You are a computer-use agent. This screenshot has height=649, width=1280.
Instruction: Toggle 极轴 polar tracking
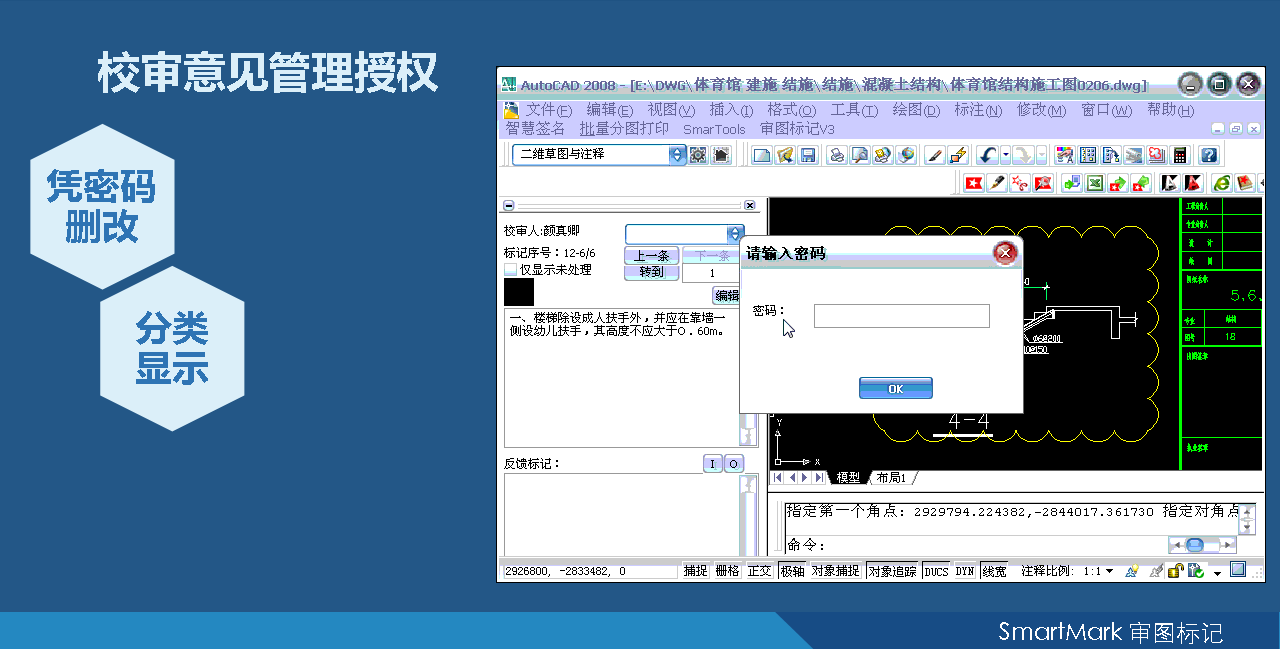coord(792,571)
